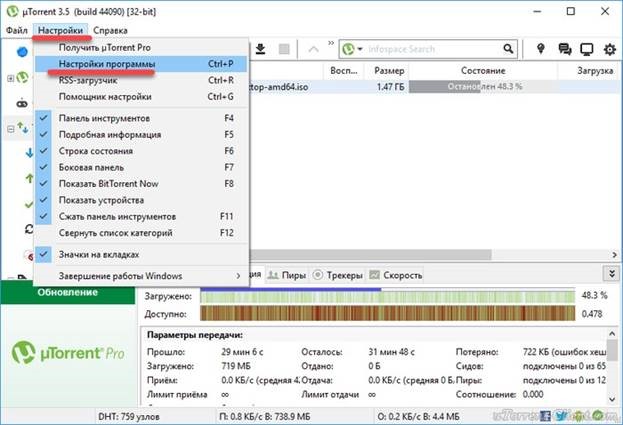Viewport: 623px width, 425px height.
Task: Click details pane scrollbar up arrow
Action: 612,334
